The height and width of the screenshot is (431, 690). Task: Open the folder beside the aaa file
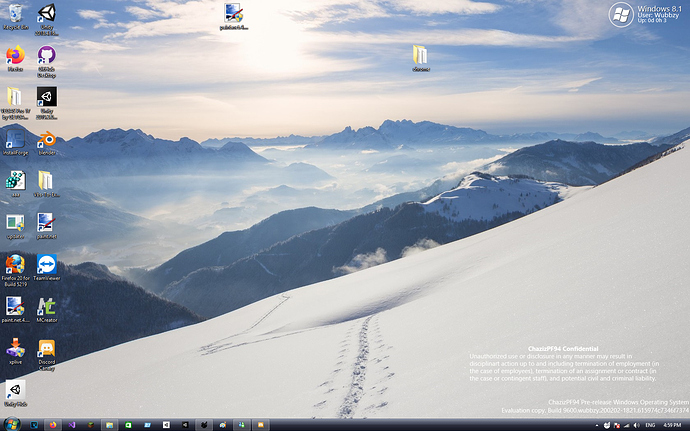click(x=47, y=184)
